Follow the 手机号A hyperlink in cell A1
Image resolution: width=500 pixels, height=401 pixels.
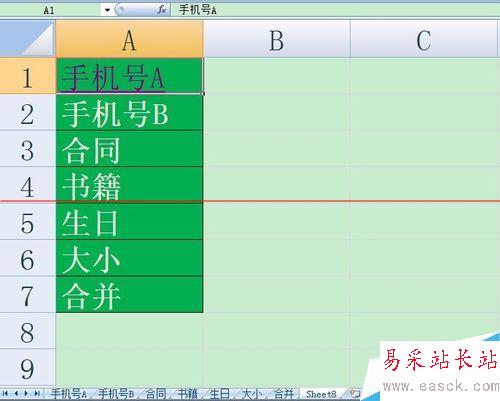pyautogui.click(x=113, y=78)
